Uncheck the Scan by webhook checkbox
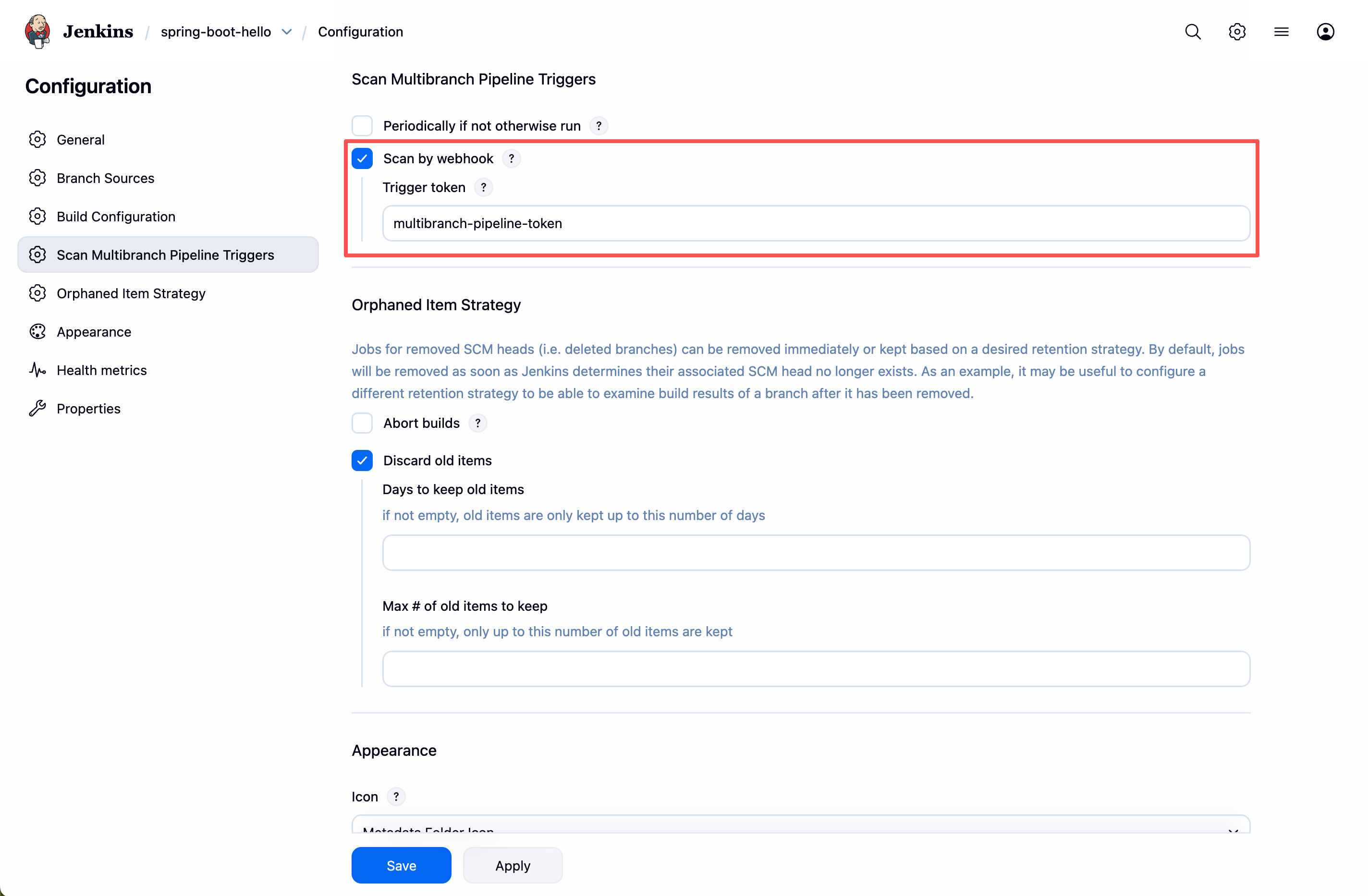The width and height of the screenshot is (1368, 896). click(x=362, y=158)
